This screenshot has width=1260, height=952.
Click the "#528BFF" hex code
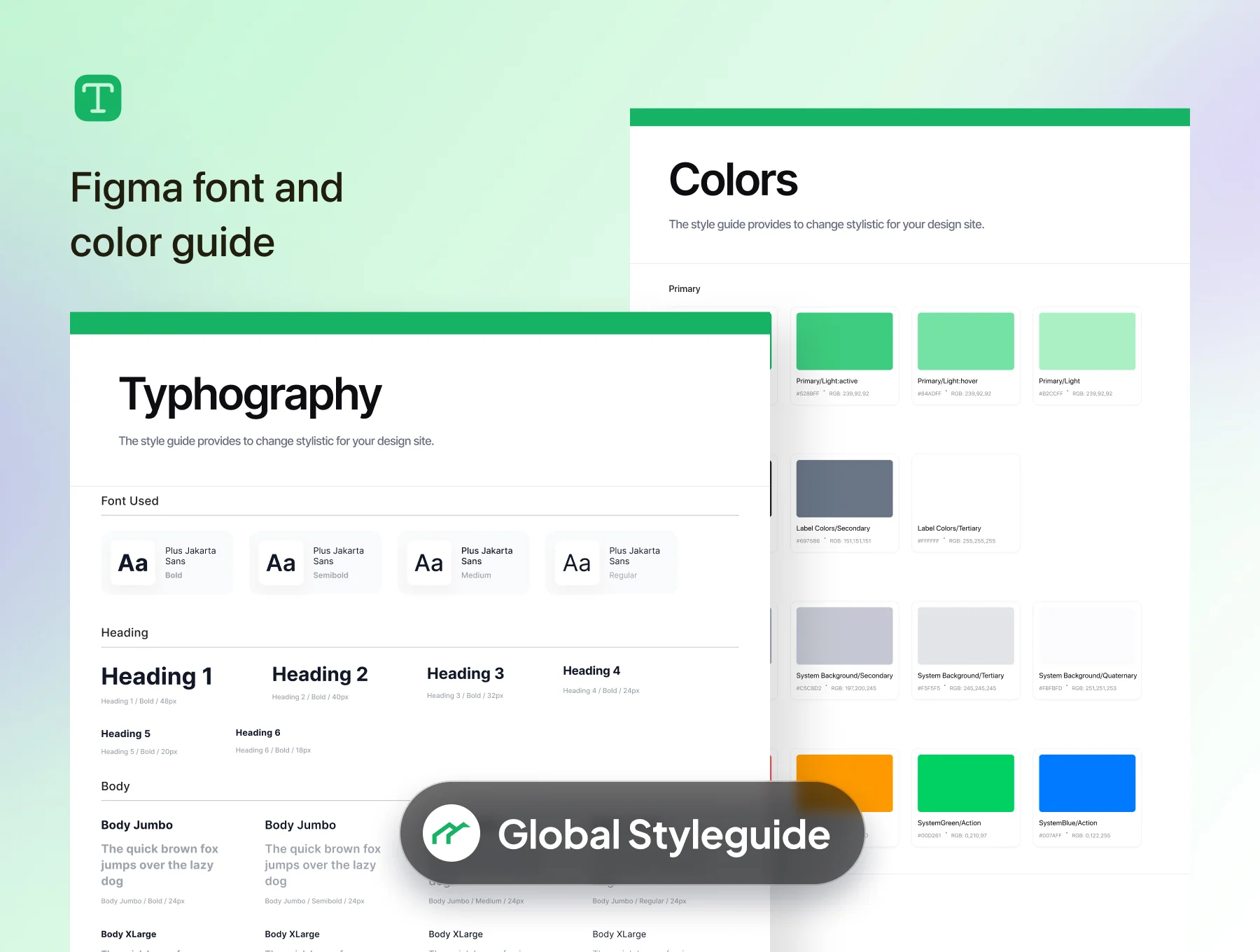click(807, 393)
